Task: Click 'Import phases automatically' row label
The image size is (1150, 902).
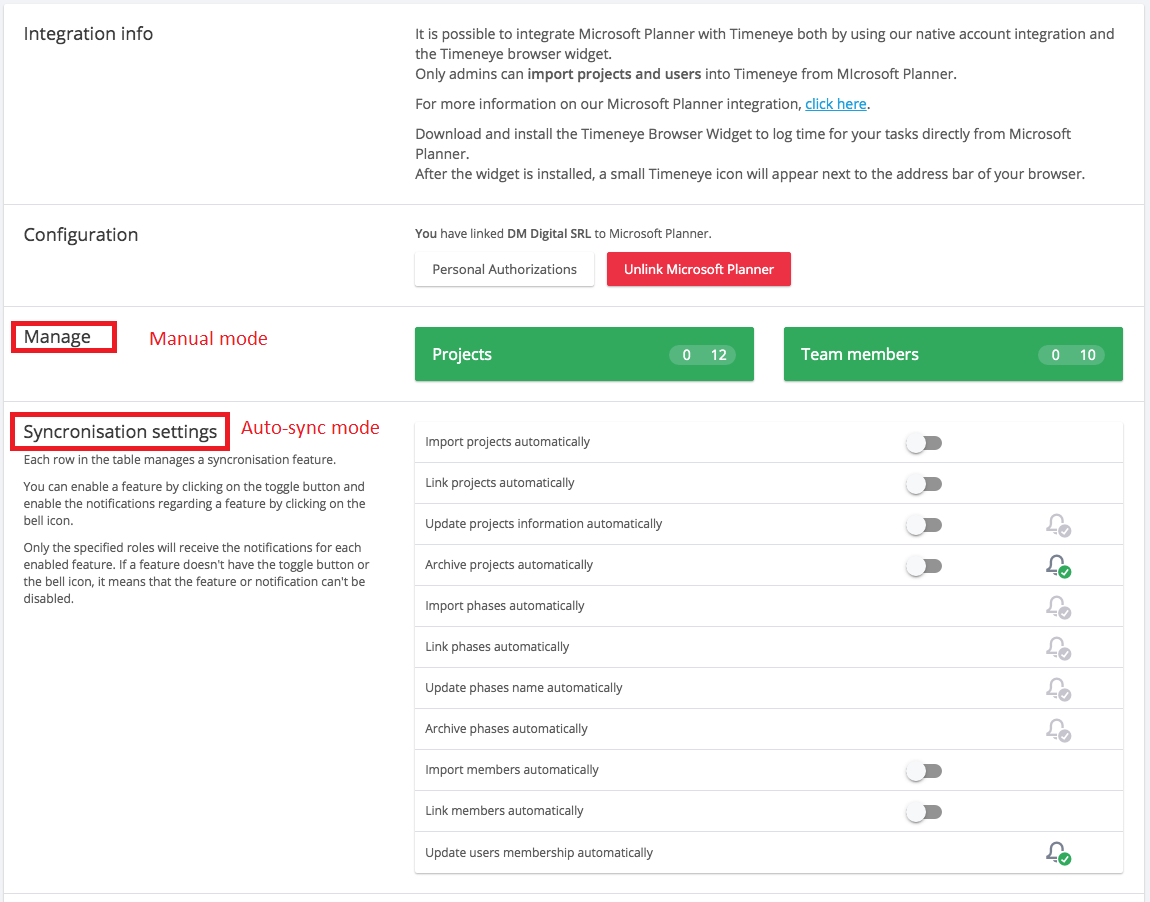Action: (x=505, y=606)
